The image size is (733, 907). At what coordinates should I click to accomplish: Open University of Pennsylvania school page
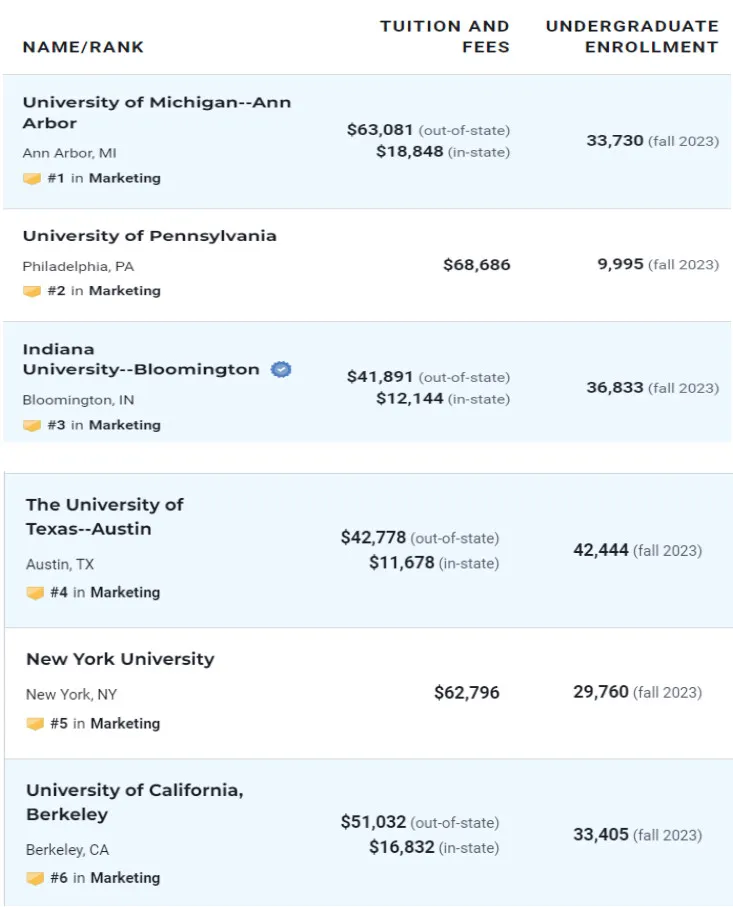pos(149,236)
